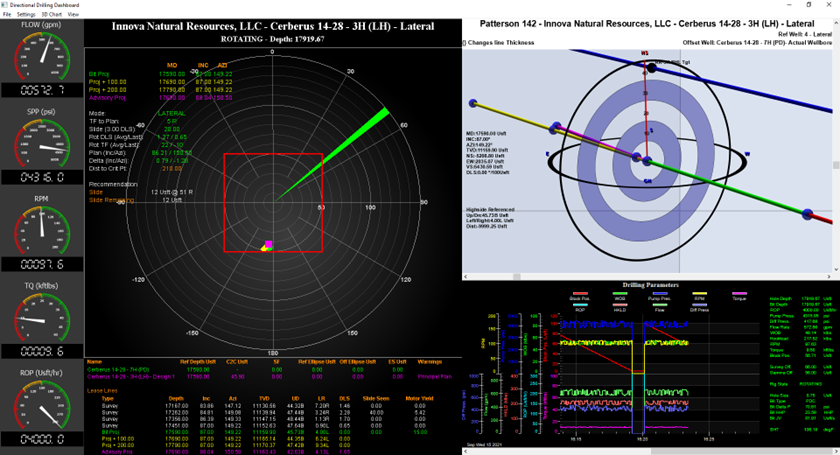The height and width of the screenshot is (455, 840).
Task: Open the 3D Chart menu
Action: click(52, 15)
